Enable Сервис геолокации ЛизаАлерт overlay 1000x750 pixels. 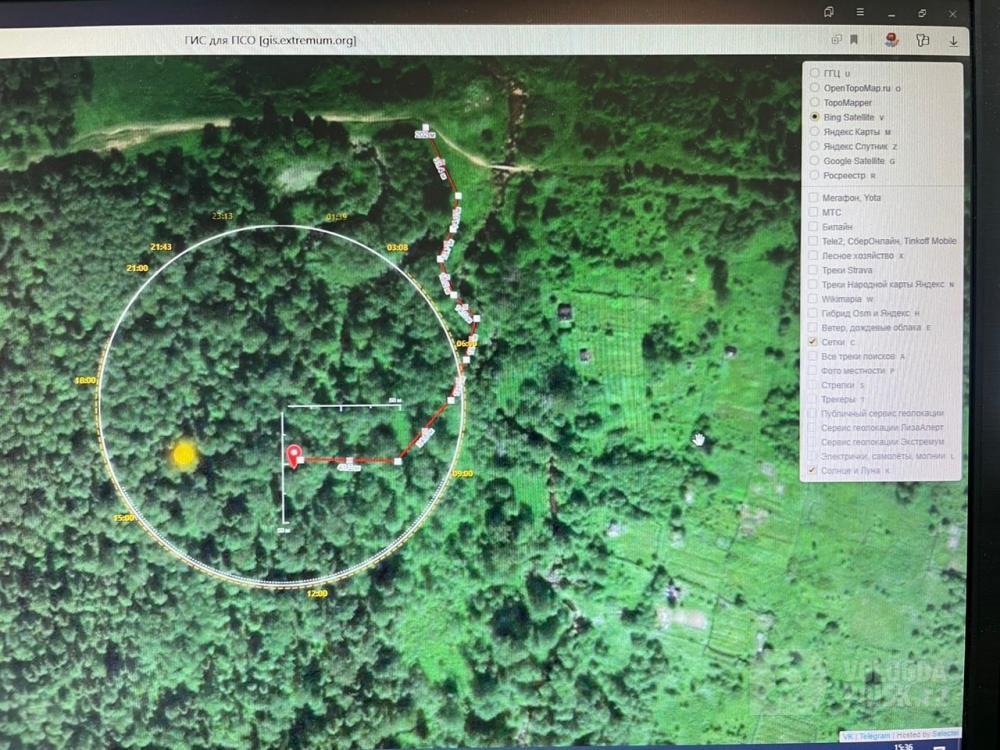pos(812,427)
